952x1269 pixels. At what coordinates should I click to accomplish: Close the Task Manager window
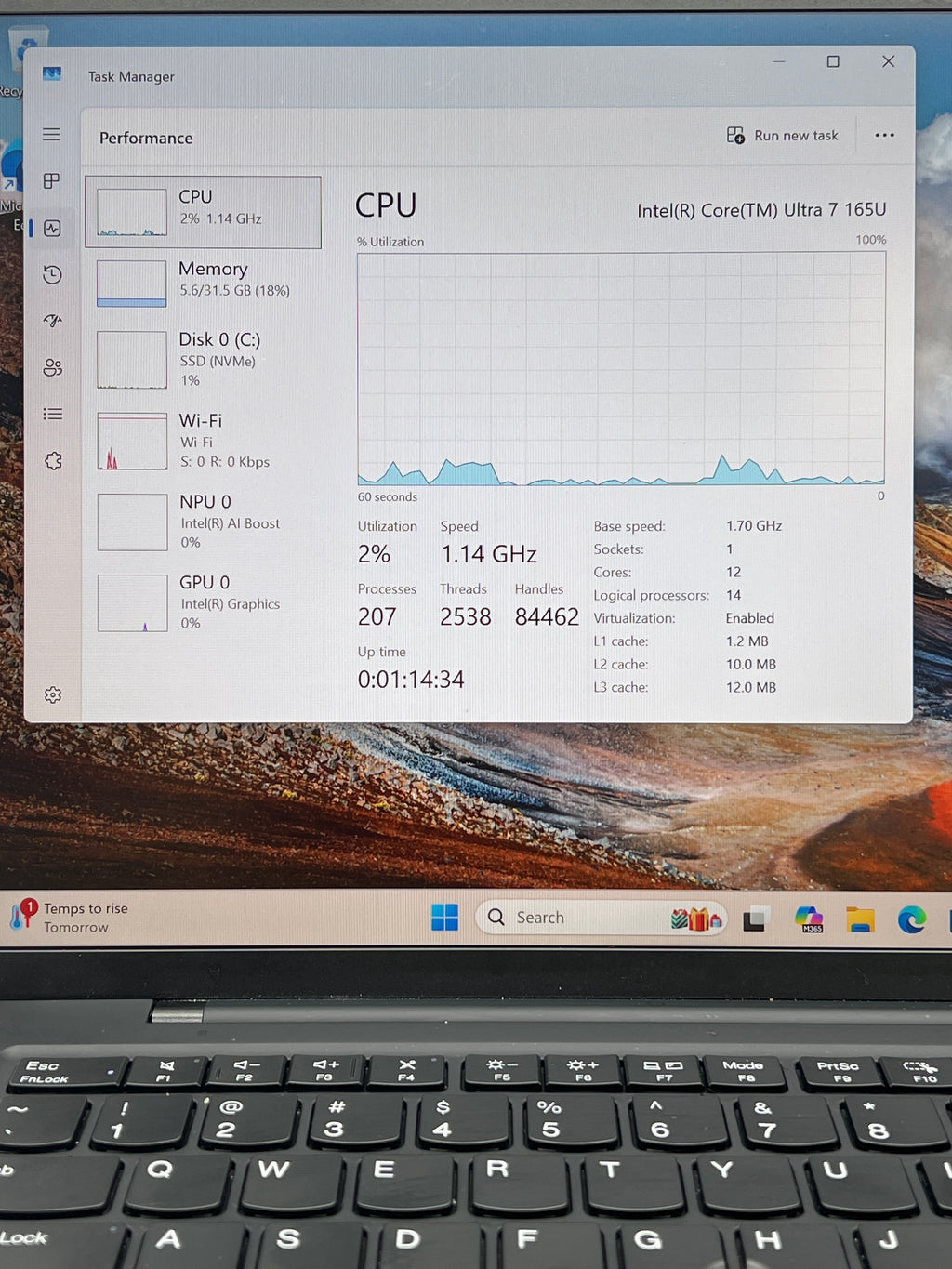(x=888, y=61)
